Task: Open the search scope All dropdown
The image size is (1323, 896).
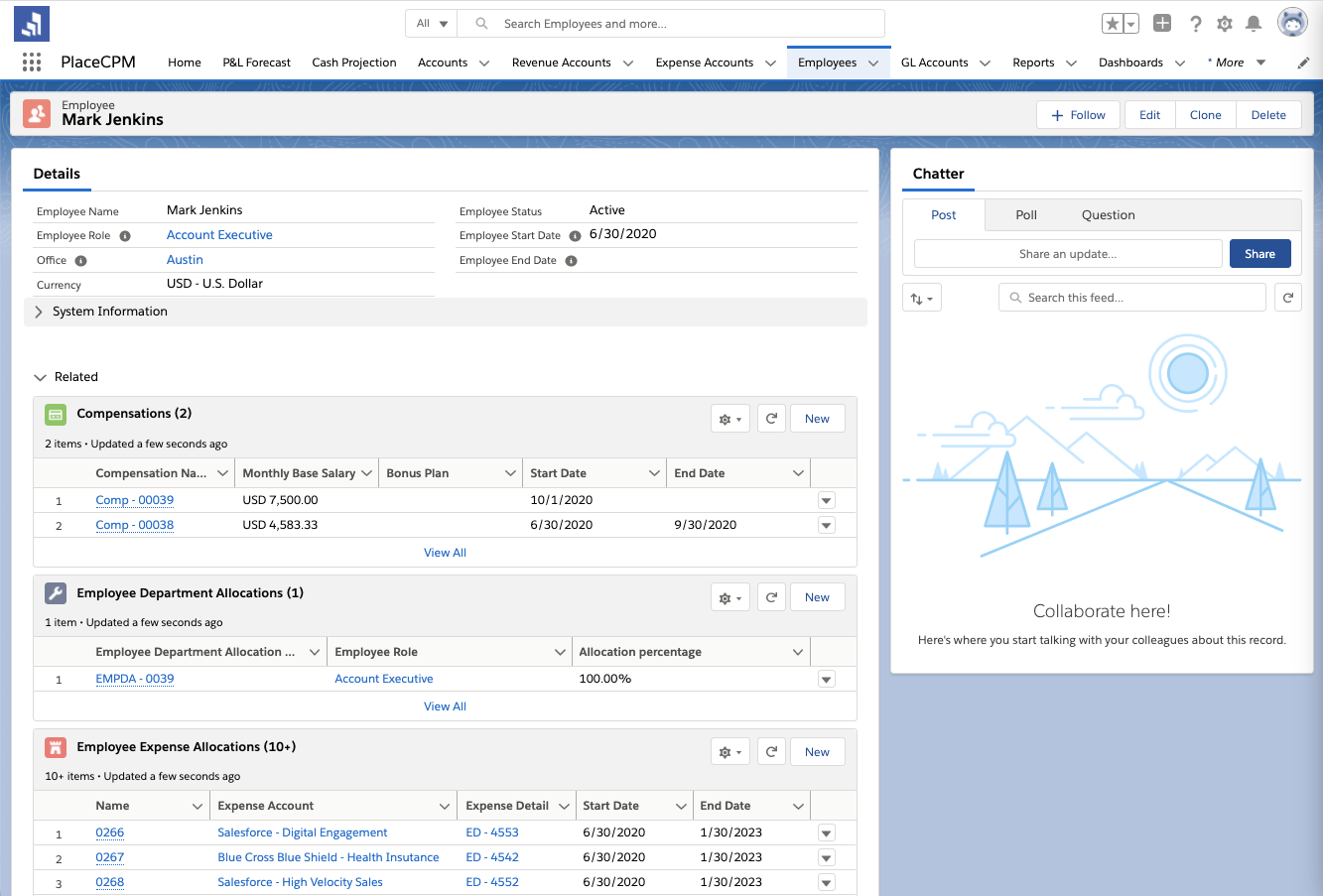Action: pos(433,24)
